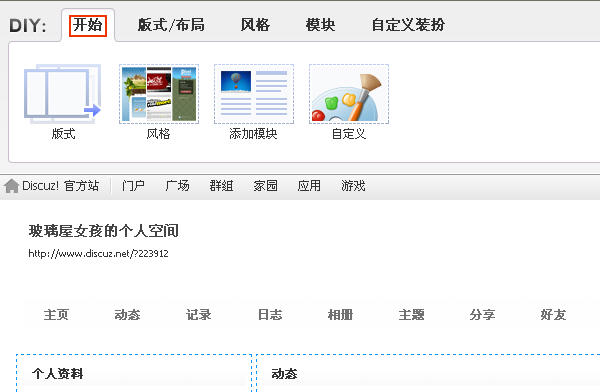Select 日志 in the space menu
The height and width of the screenshot is (392, 600).
click(270, 315)
